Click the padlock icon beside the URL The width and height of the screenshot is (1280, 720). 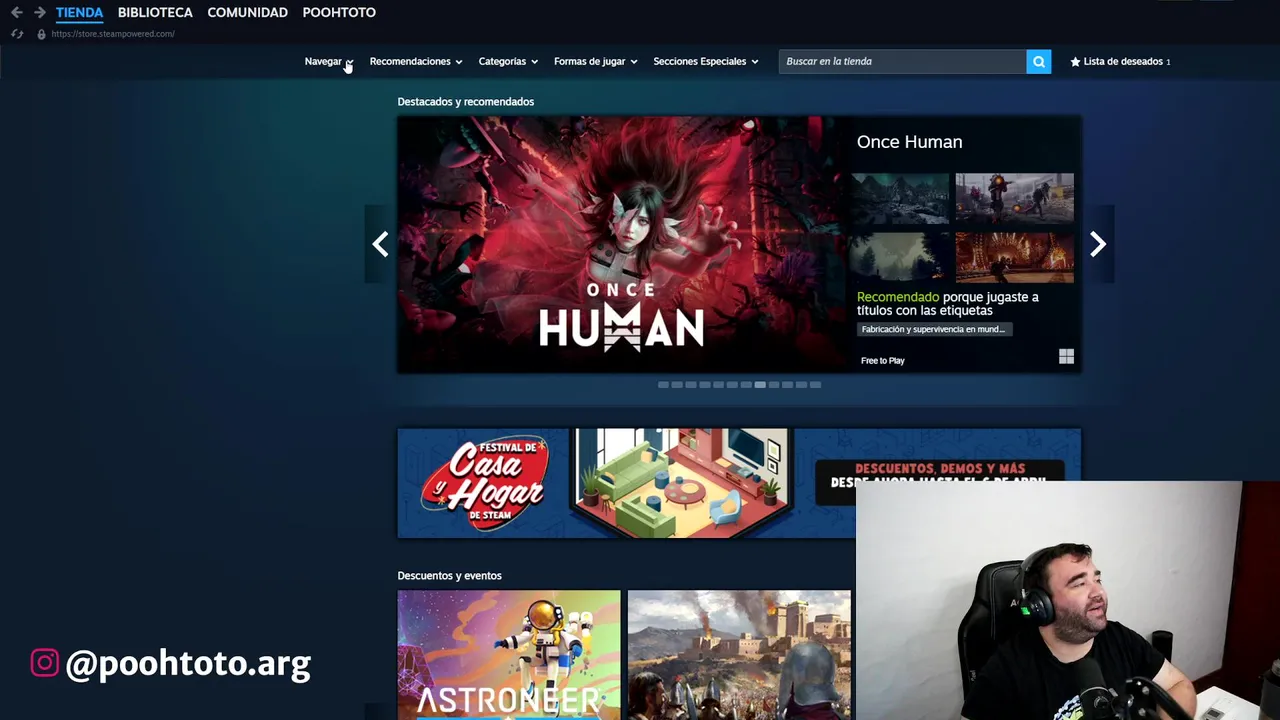click(x=41, y=34)
